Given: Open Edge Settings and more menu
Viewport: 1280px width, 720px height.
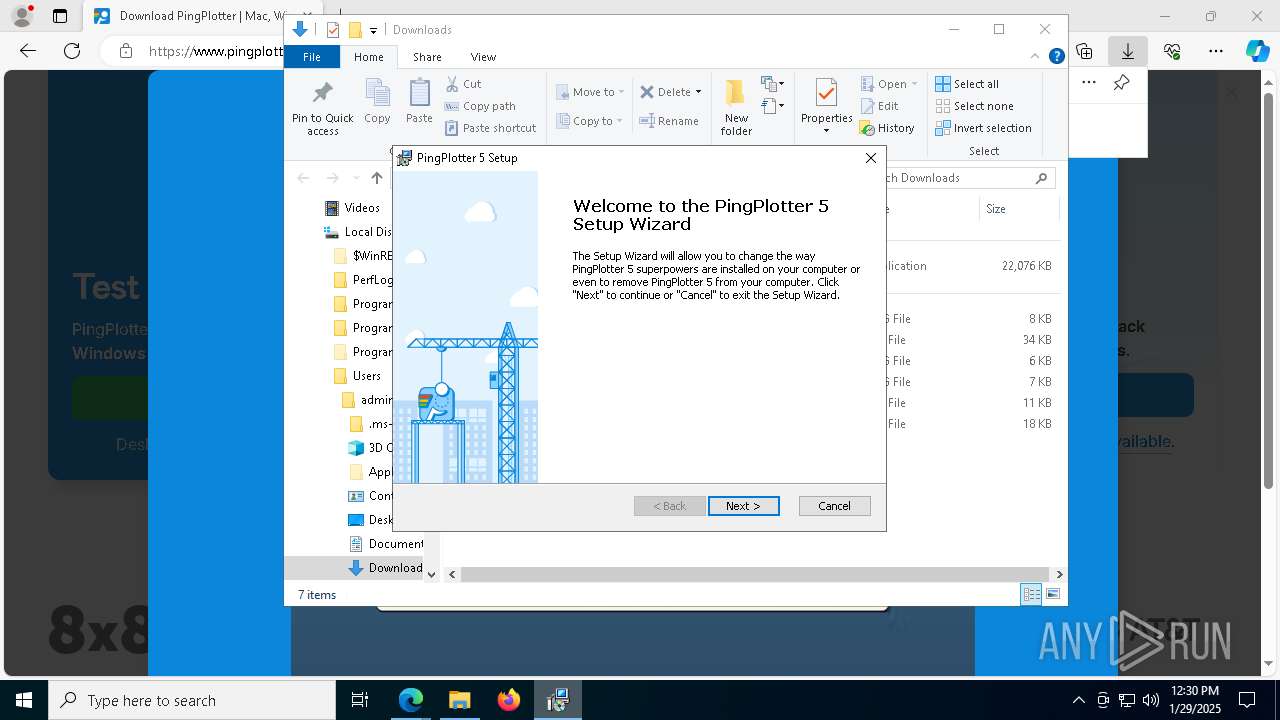Looking at the screenshot, I should [x=1215, y=51].
